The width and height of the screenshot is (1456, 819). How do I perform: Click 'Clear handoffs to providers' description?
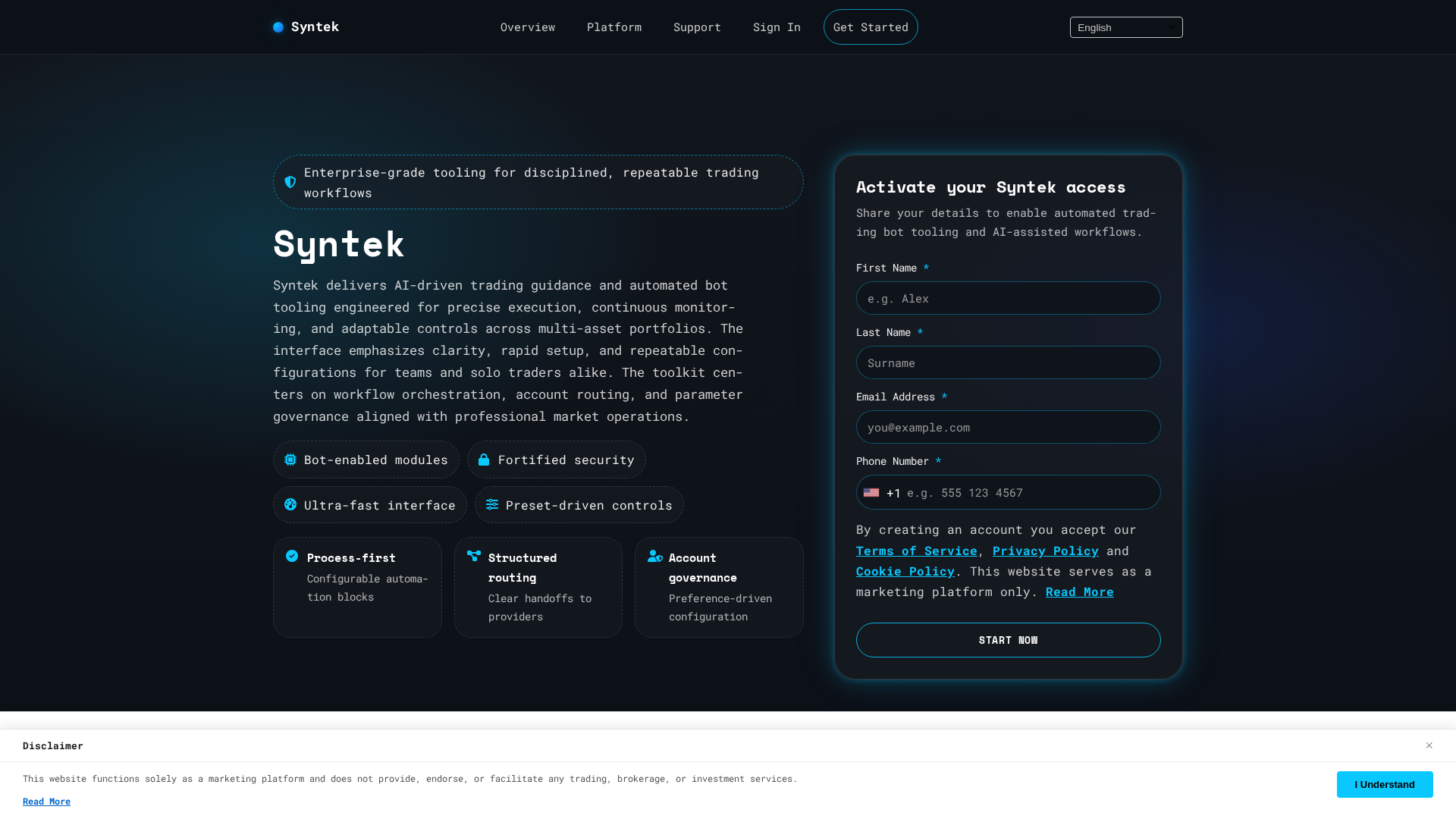540,607
